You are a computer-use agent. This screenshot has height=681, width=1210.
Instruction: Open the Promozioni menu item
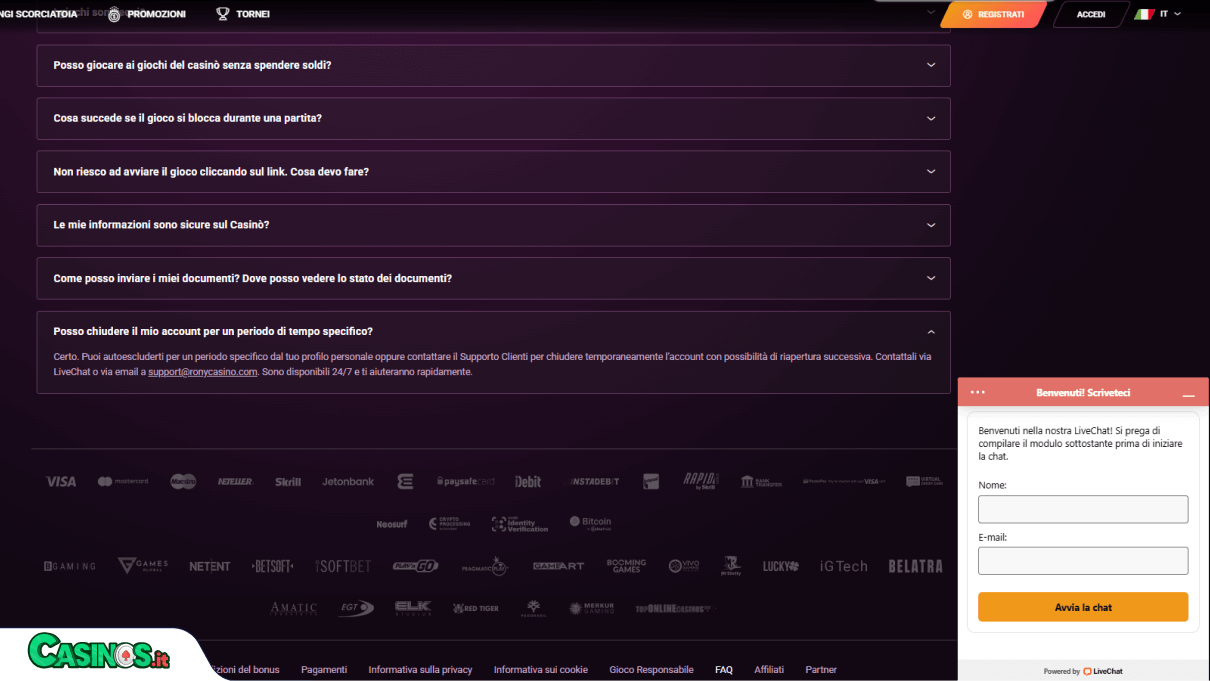point(146,14)
